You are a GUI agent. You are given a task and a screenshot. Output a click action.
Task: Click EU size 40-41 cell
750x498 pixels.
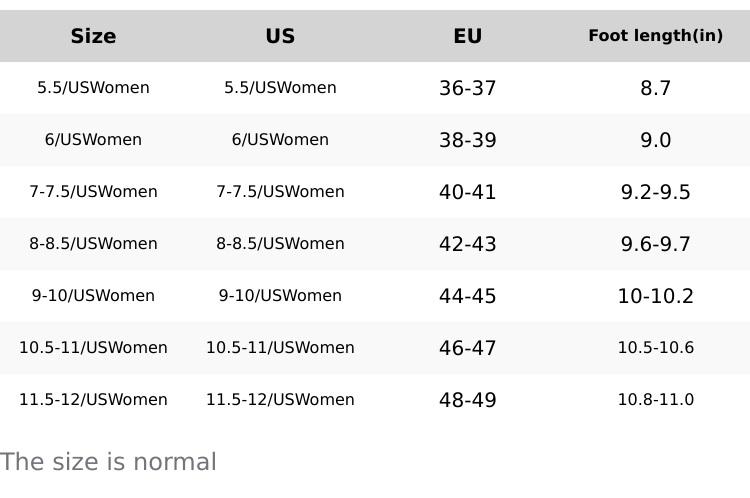tap(467, 192)
